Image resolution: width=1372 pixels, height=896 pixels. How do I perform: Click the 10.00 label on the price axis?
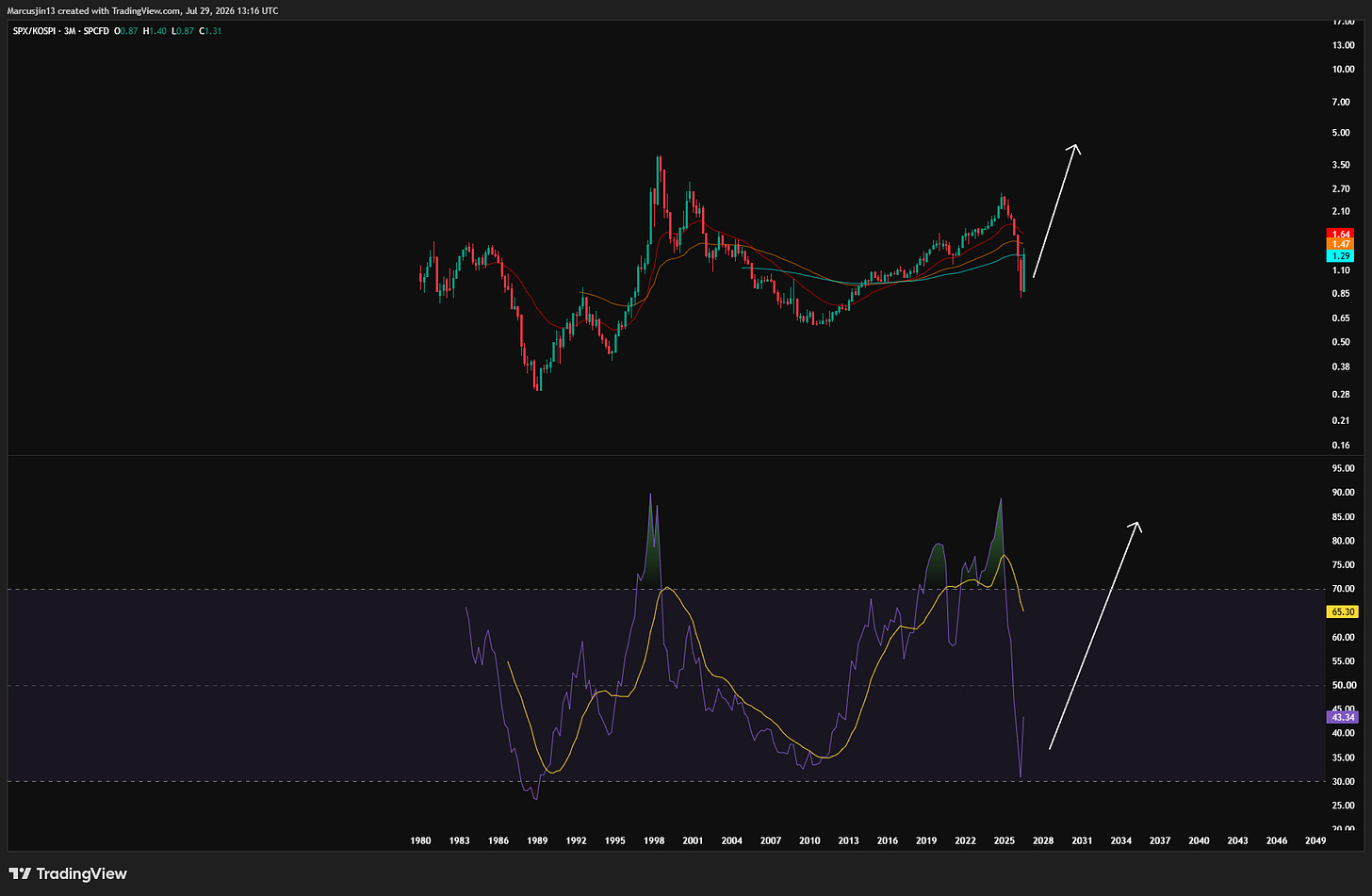[1343, 69]
